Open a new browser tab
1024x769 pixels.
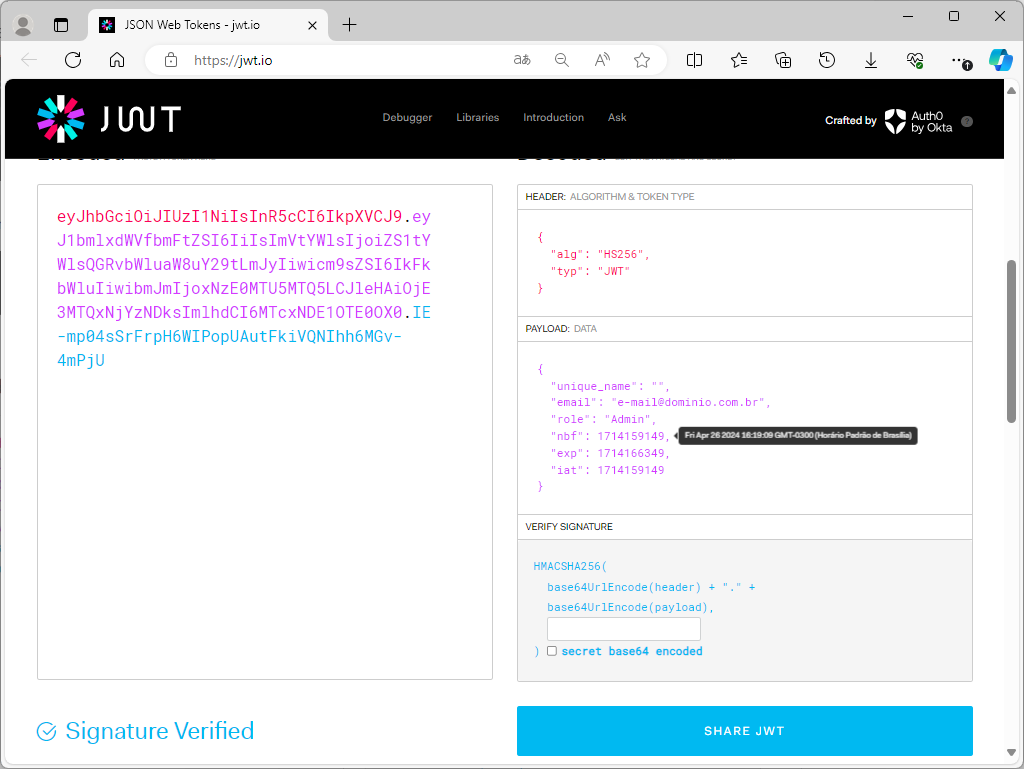coord(349,25)
